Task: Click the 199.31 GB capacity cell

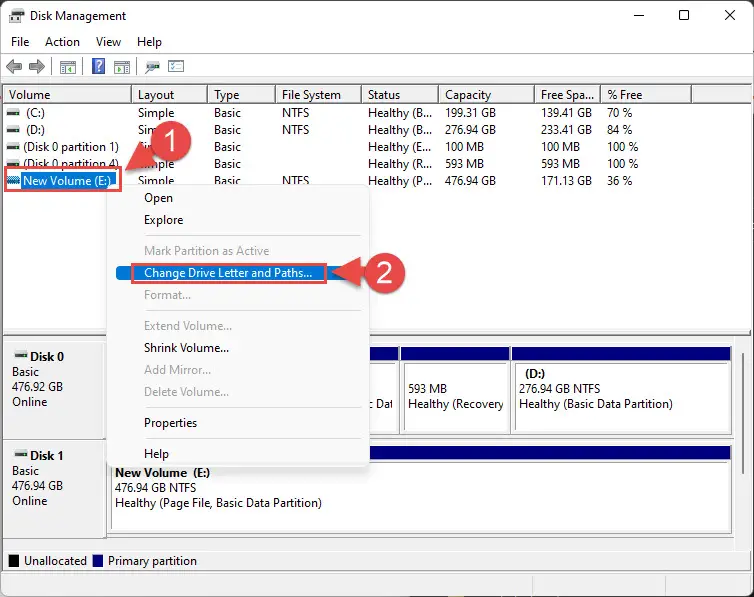Action: pyautogui.click(x=470, y=113)
